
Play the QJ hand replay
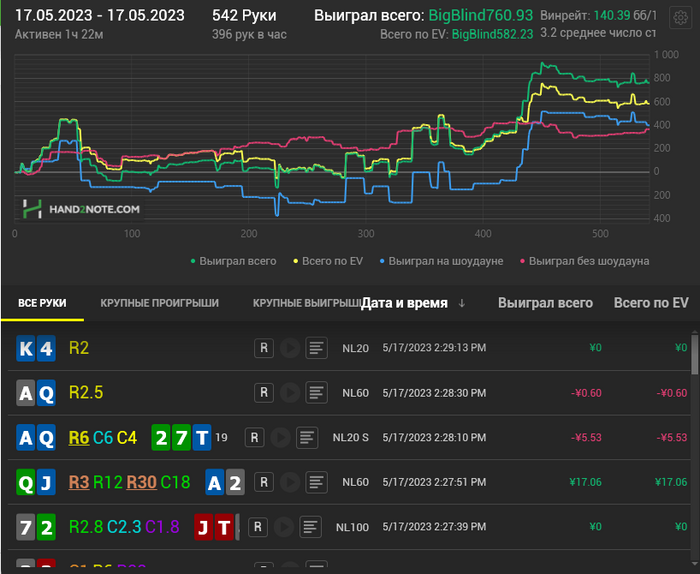[x=290, y=482]
